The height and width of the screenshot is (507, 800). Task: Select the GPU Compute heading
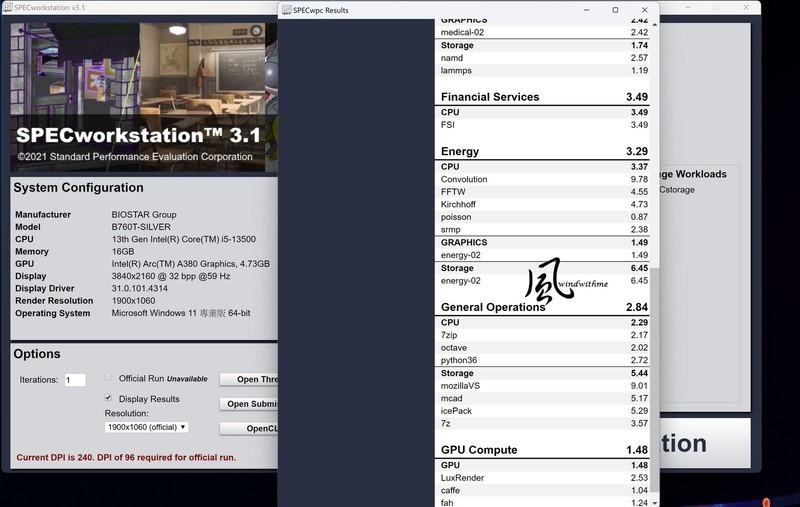tap(479, 450)
